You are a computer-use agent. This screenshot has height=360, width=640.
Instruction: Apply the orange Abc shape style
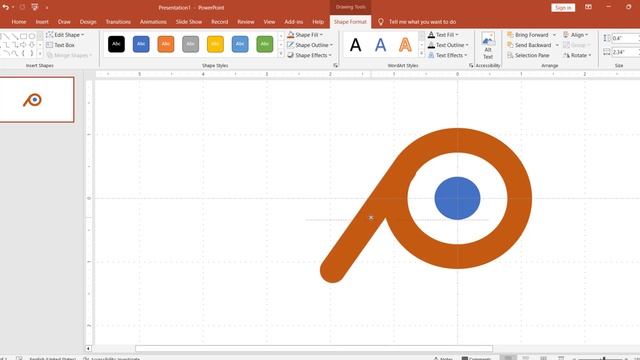coord(166,44)
